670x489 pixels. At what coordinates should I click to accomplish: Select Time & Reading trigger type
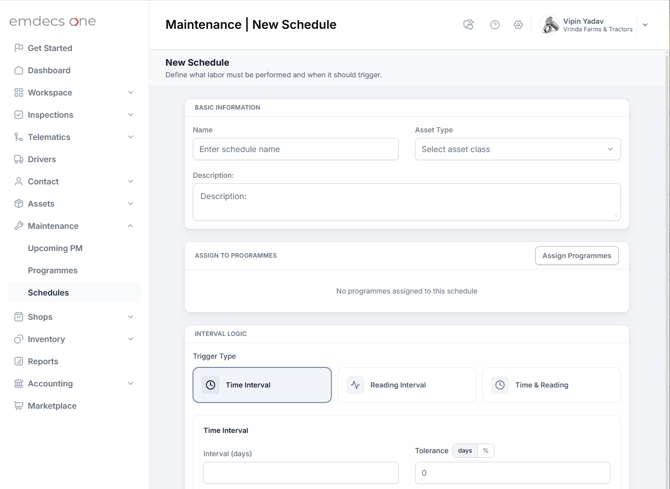pyautogui.click(x=552, y=385)
